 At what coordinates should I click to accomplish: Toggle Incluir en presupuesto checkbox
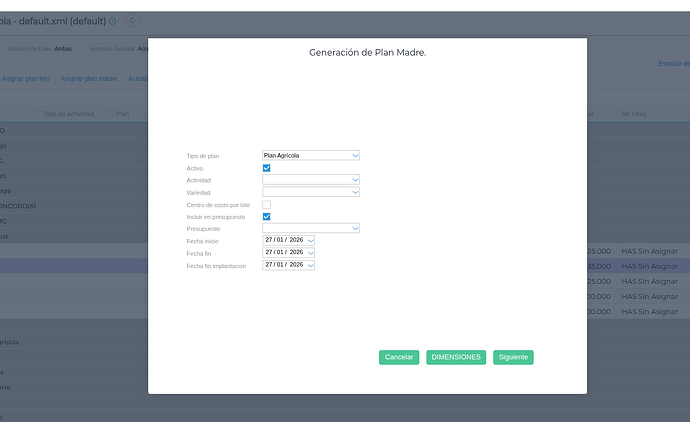[x=266, y=216]
